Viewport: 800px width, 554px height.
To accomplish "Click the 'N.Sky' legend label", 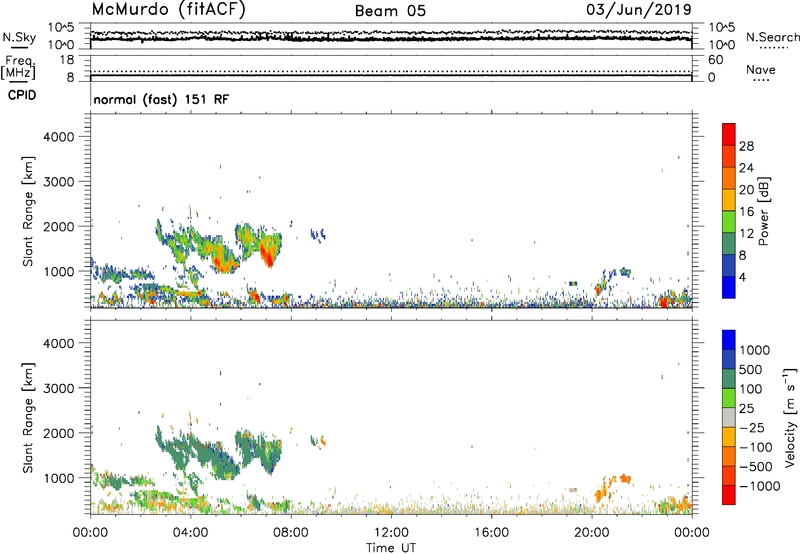I will pyautogui.click(x=19, y=37).
